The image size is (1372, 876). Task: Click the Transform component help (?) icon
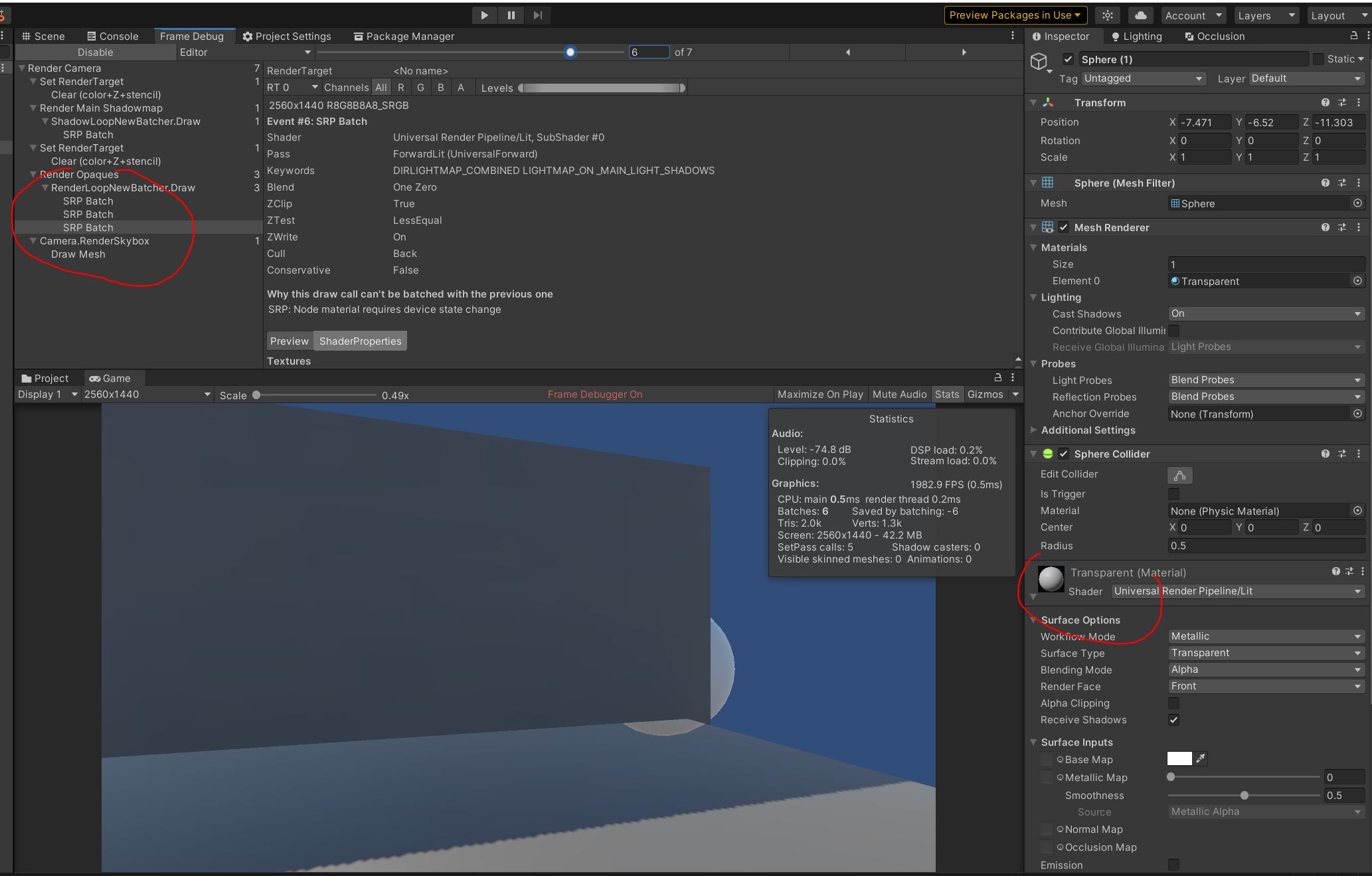click(x=1326, y=102)
